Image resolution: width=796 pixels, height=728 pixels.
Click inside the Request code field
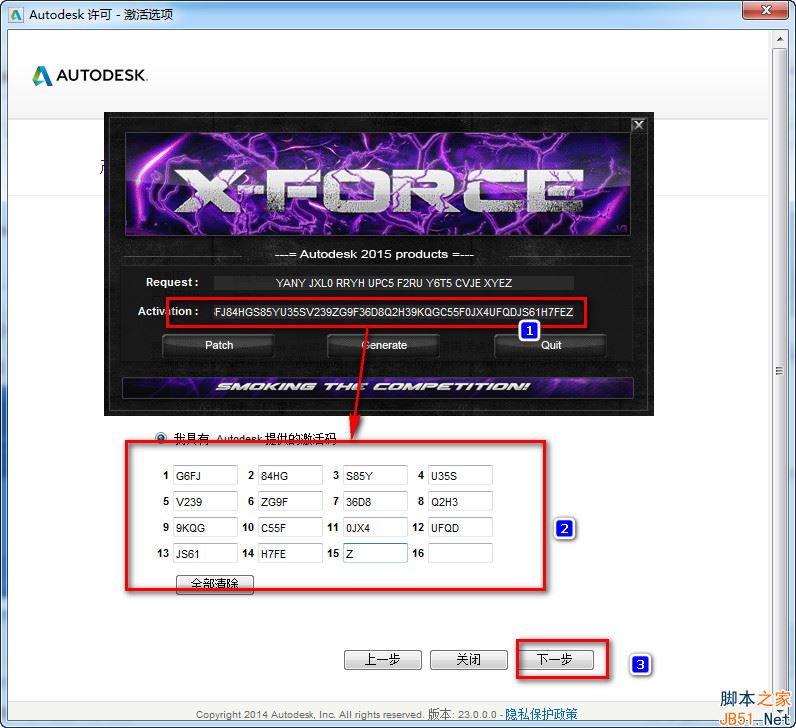pos(393,283)
